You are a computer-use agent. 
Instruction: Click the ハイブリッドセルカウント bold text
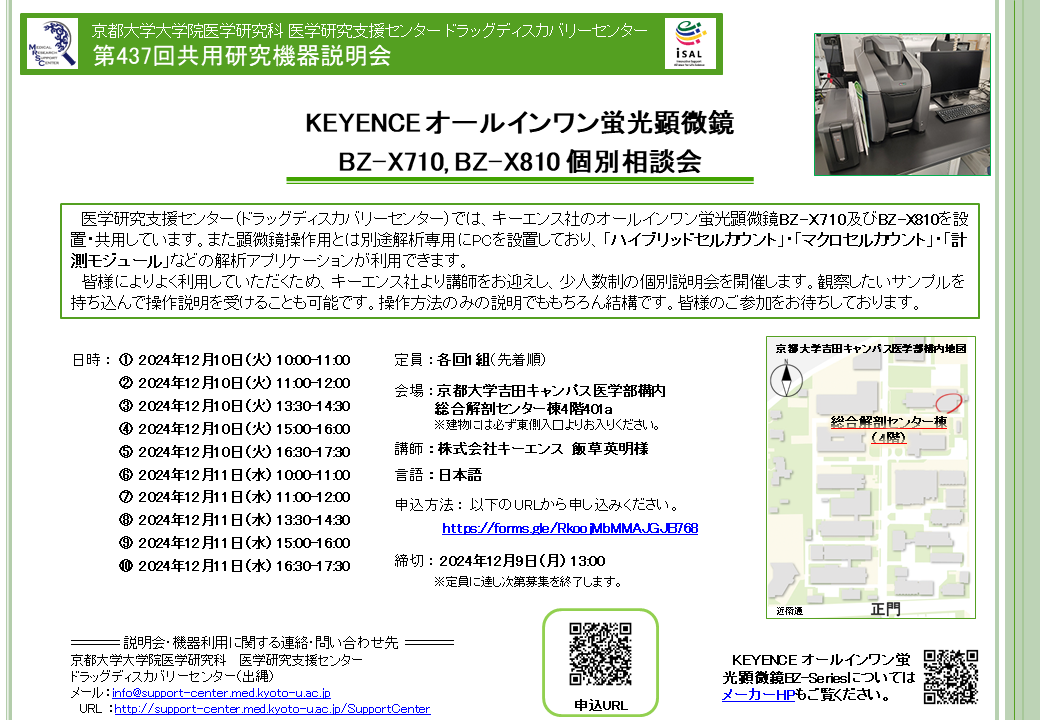[x=693, y=240]
